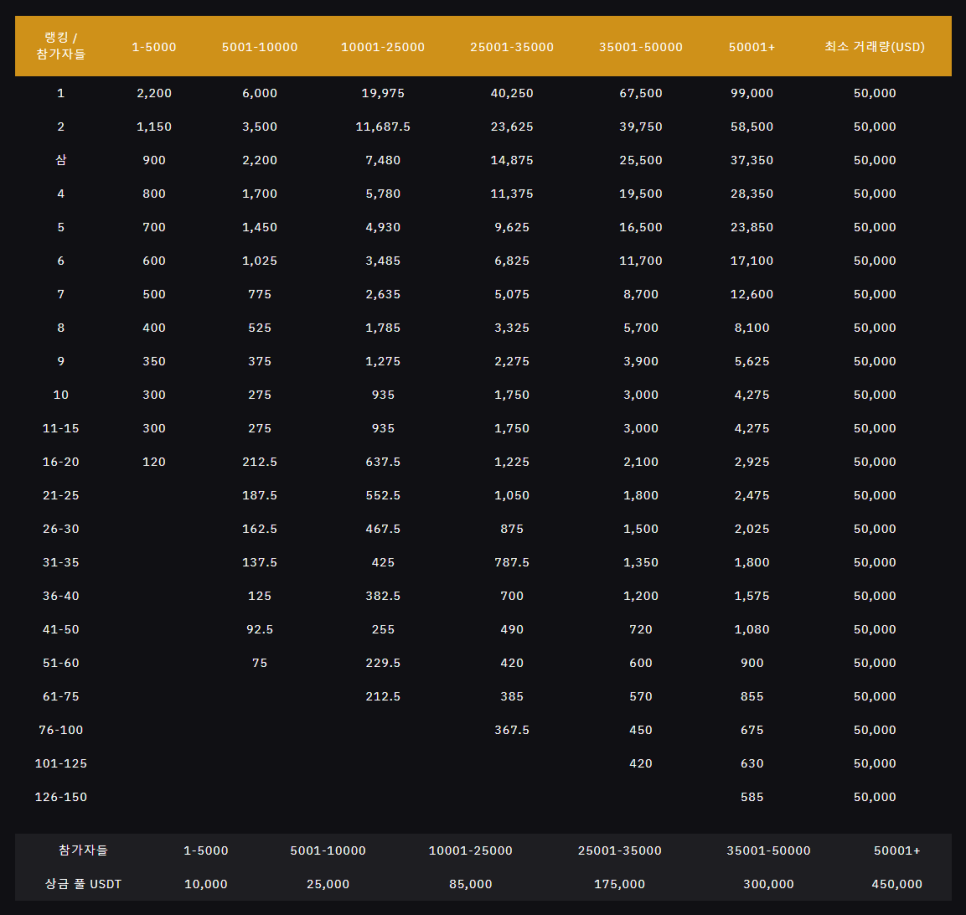Select the '참가자들' label in the bottom table
This screenshot has height=915, width=966.
(83, 850)
